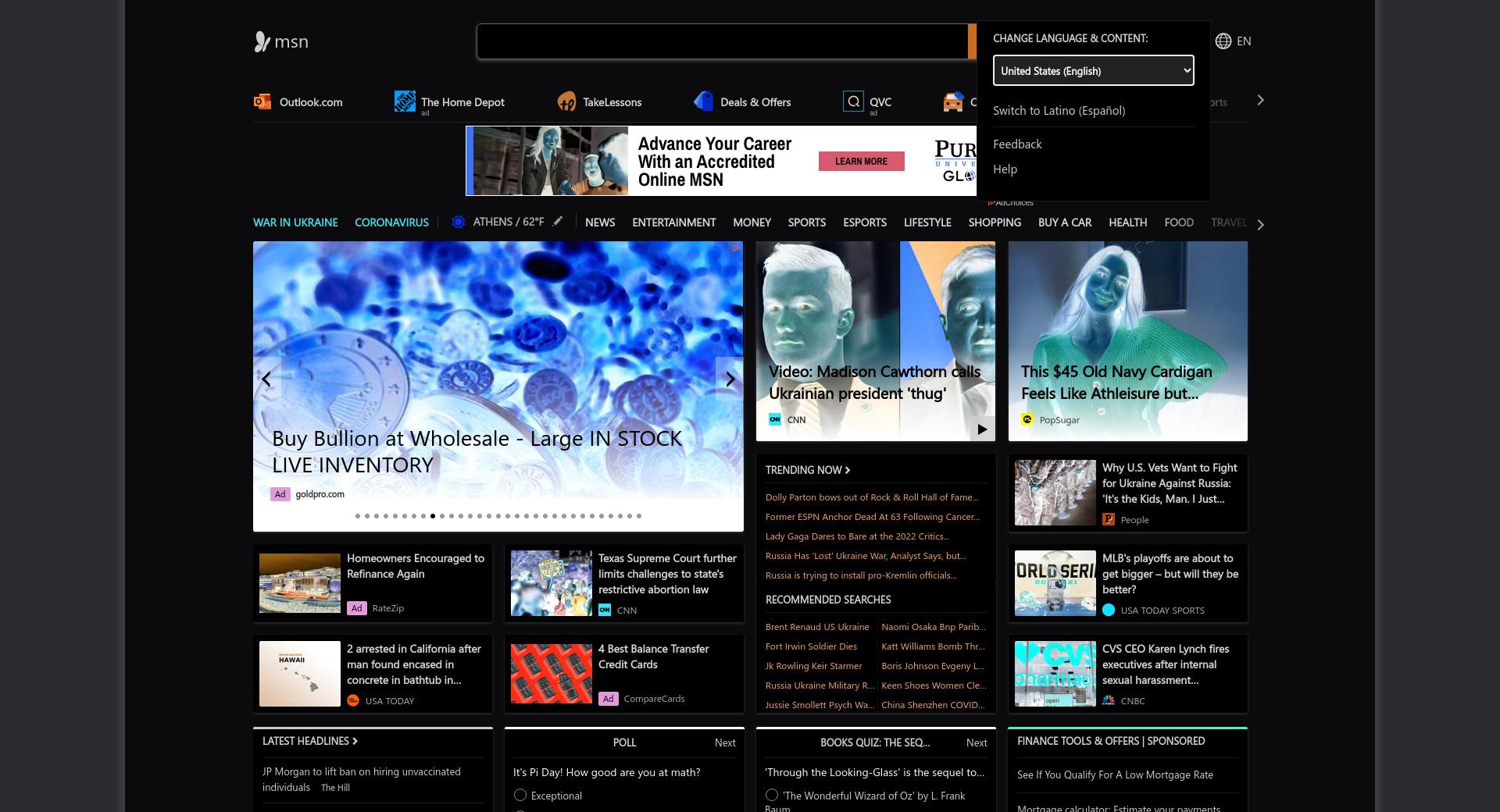Click the USA TODAY icon on bathtub story
The image size is (1500, 812).
click(x=353, y=700)
